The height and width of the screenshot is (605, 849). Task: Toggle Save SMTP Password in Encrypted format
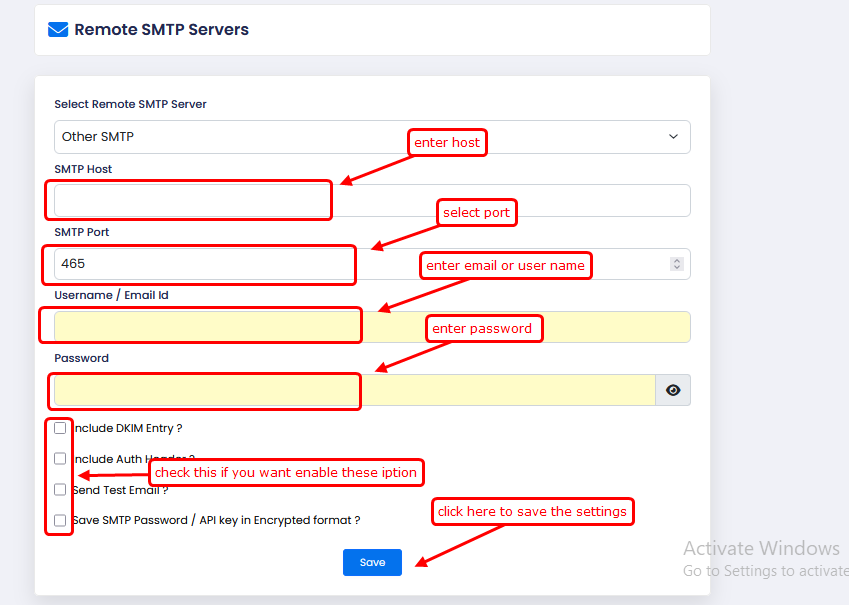point(61,521)
